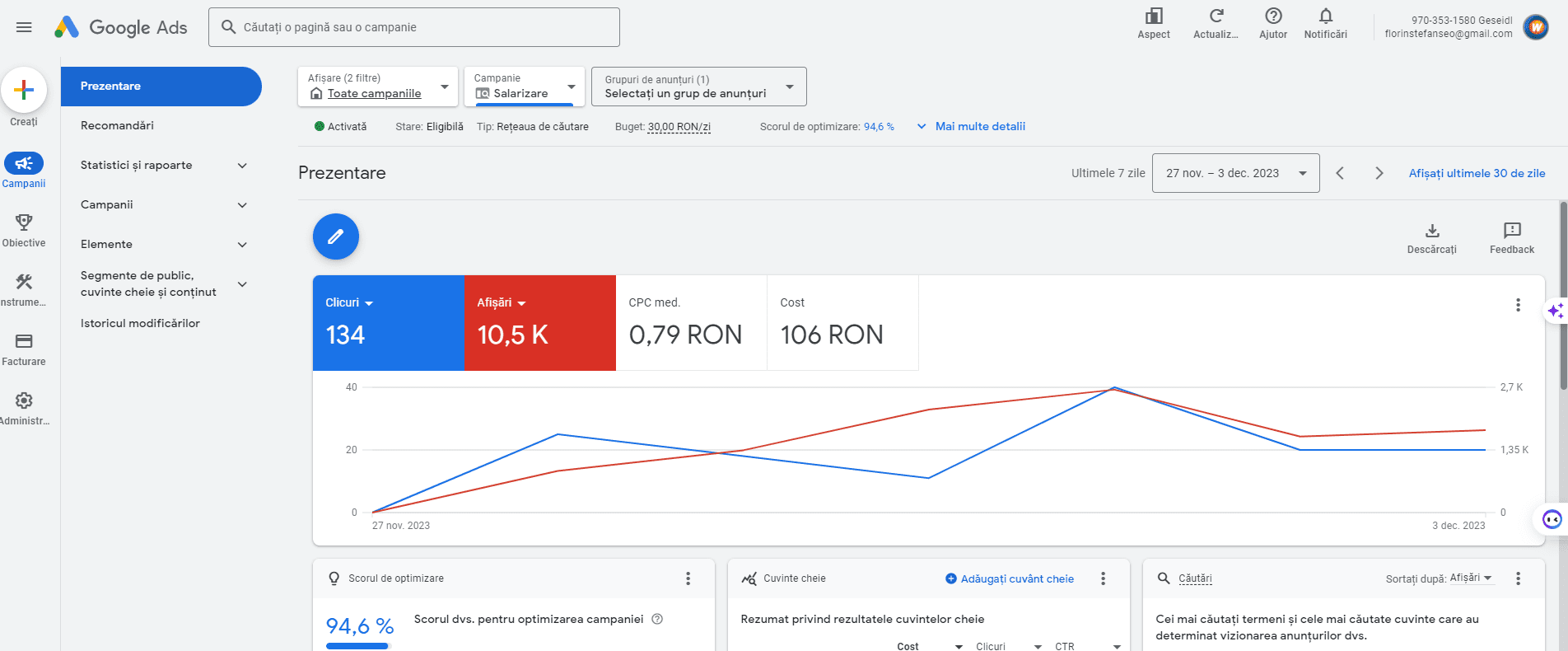Click the Create plus button
The width and height of the screenshot is (1568, 651).
point(24,90)
